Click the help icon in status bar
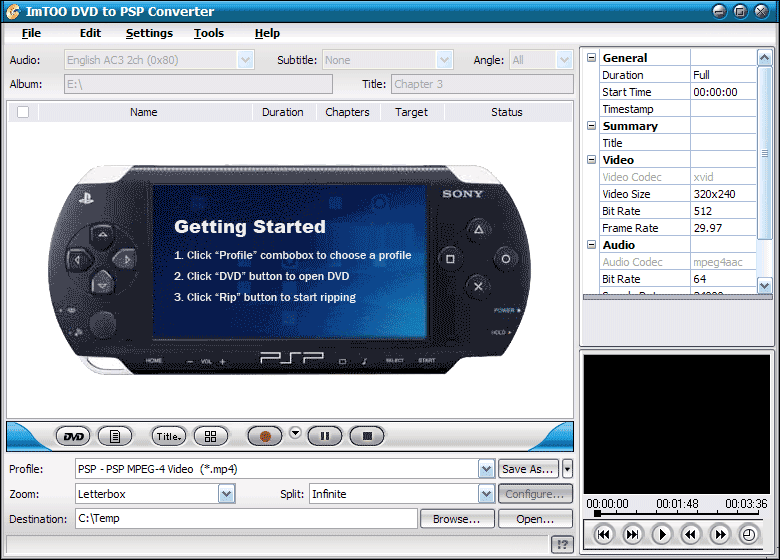 click(562, 544)
